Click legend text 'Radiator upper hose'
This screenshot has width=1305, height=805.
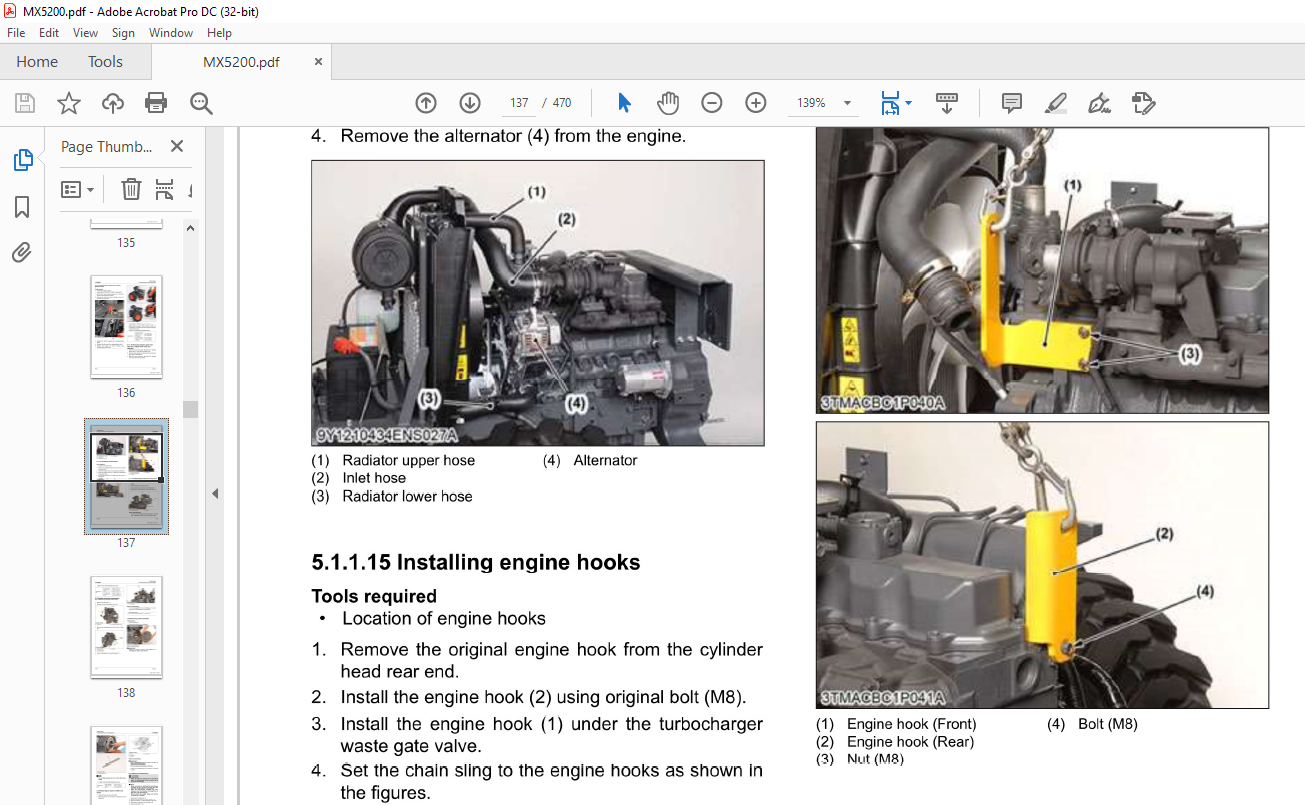click(x=409, y=460)
